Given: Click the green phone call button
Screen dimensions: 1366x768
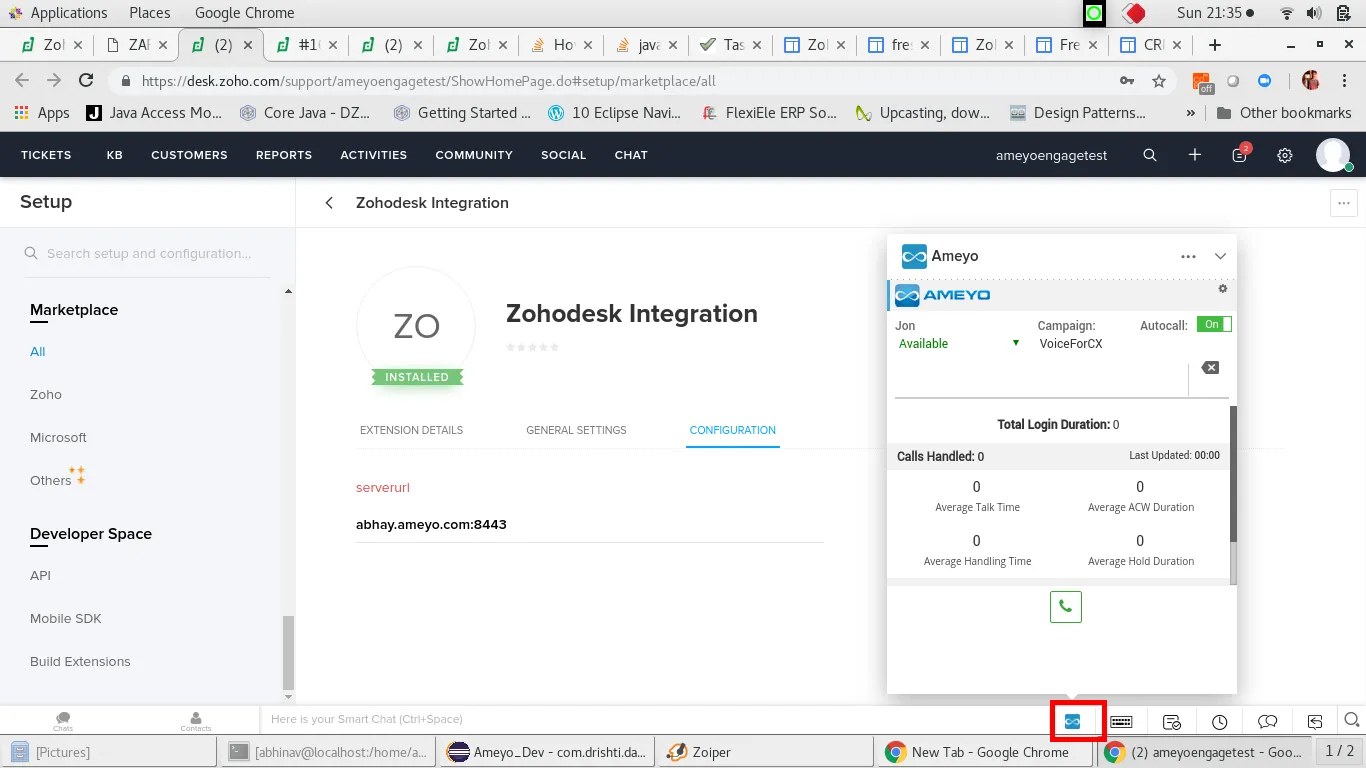Looking at the screenshot, I should (1066, 607).
